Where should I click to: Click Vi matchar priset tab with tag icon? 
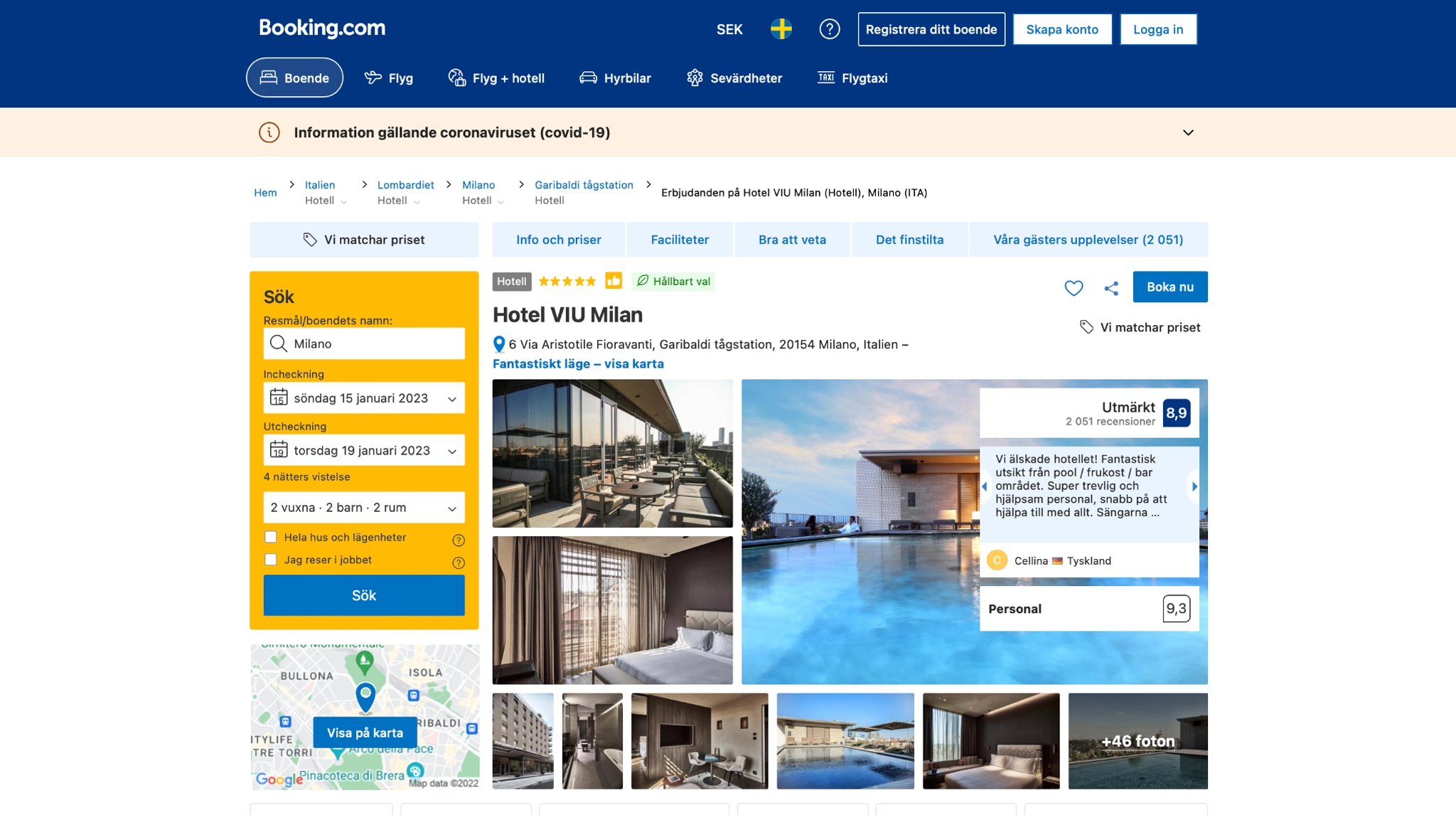[x=364, y=240]
